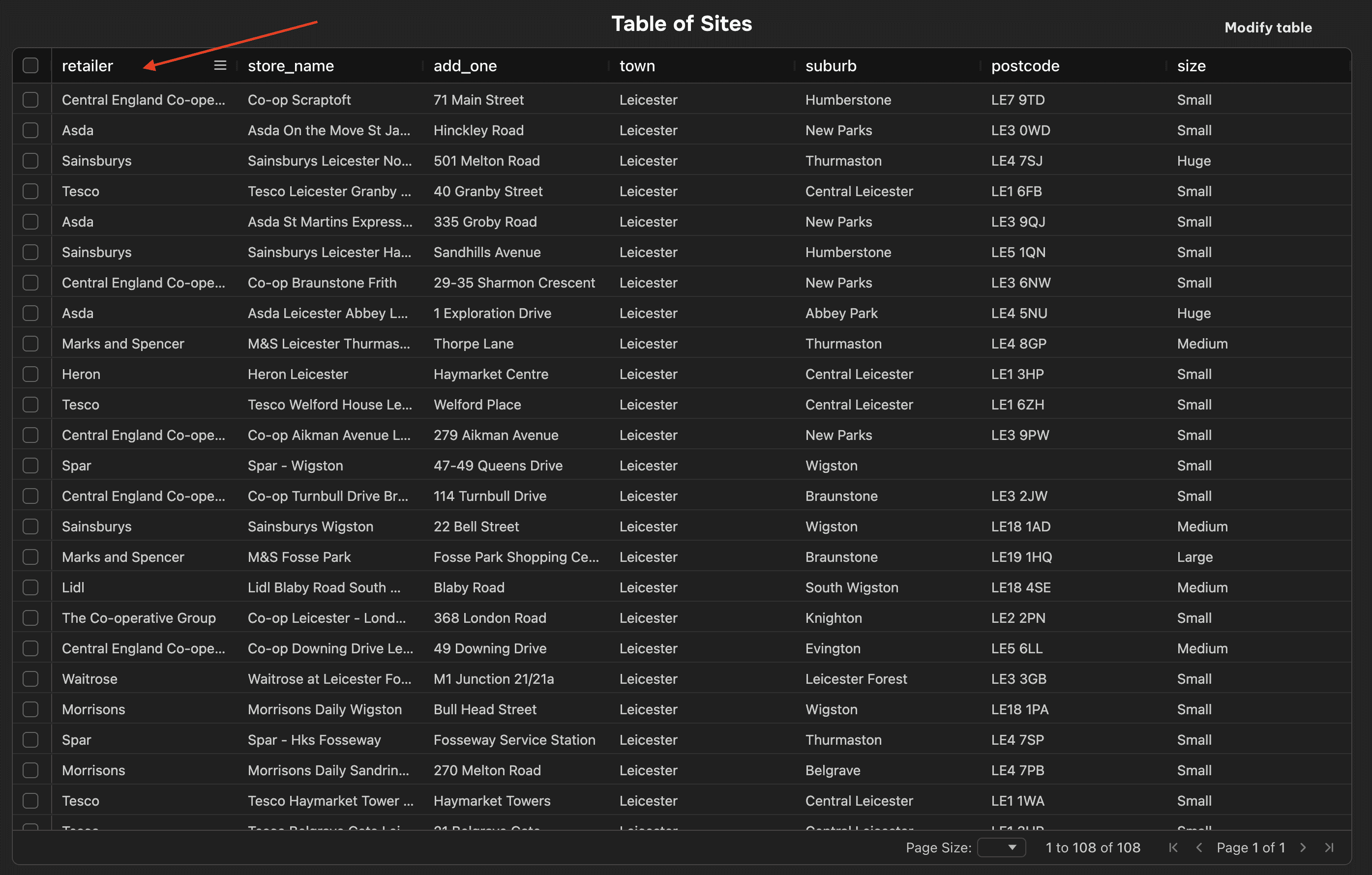Screen dimensions: 1372x875
Task: Click the suburb cell 'Abbey Park'
Action: point(841,313)
